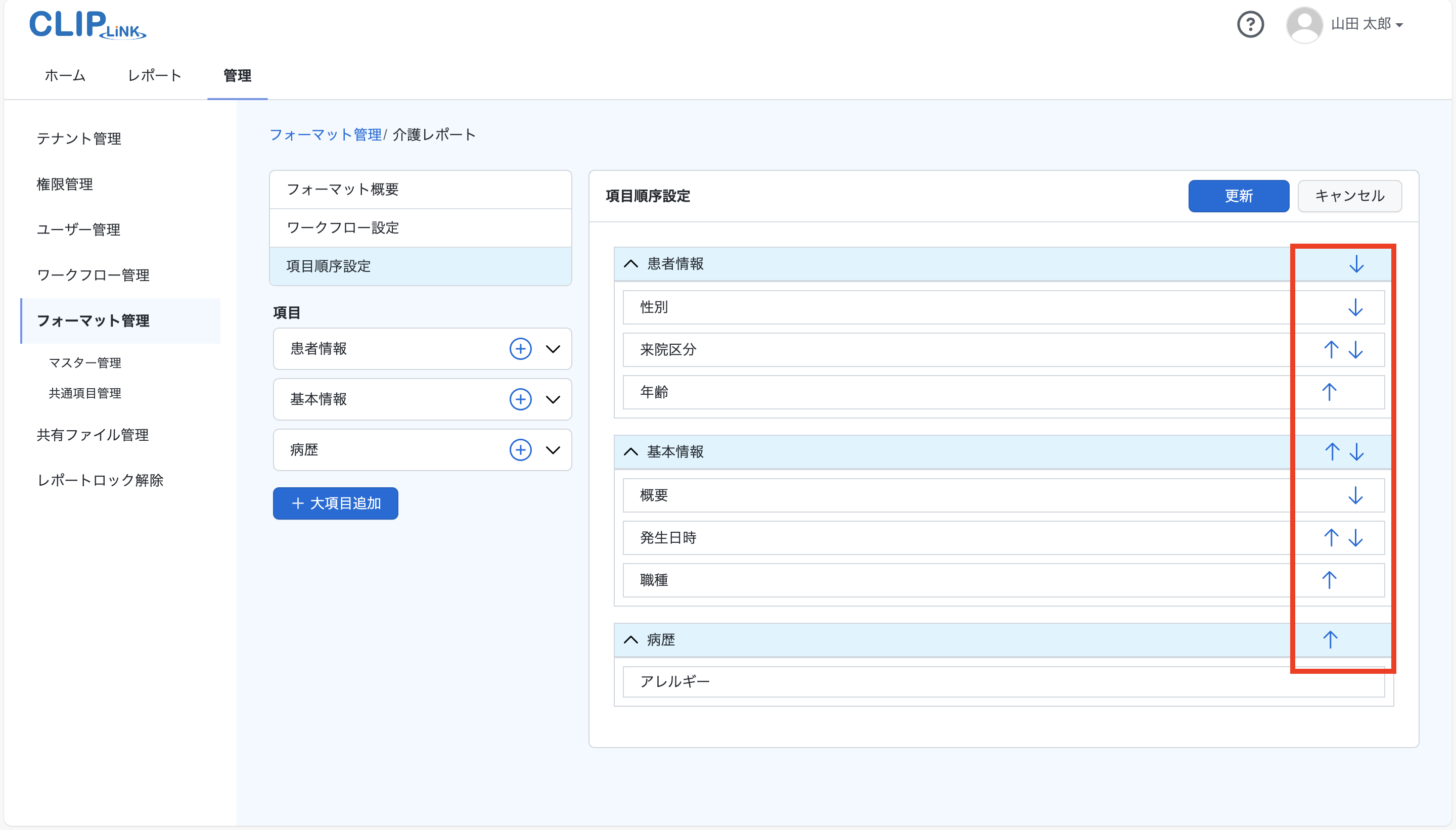Click plus icon next to 患者情報
The height and width of the screenshot is (830, 1456).
pyautogui.click(x=520, y=349)
